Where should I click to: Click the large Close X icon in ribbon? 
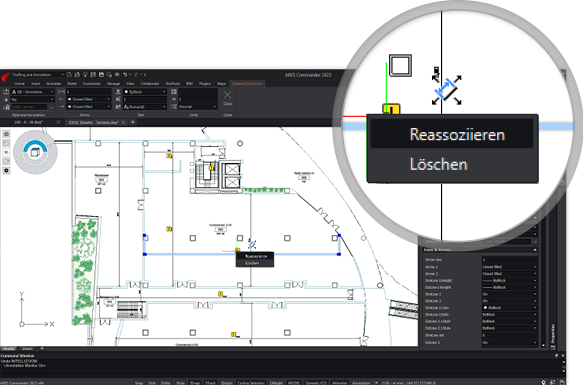click(228, 95)
